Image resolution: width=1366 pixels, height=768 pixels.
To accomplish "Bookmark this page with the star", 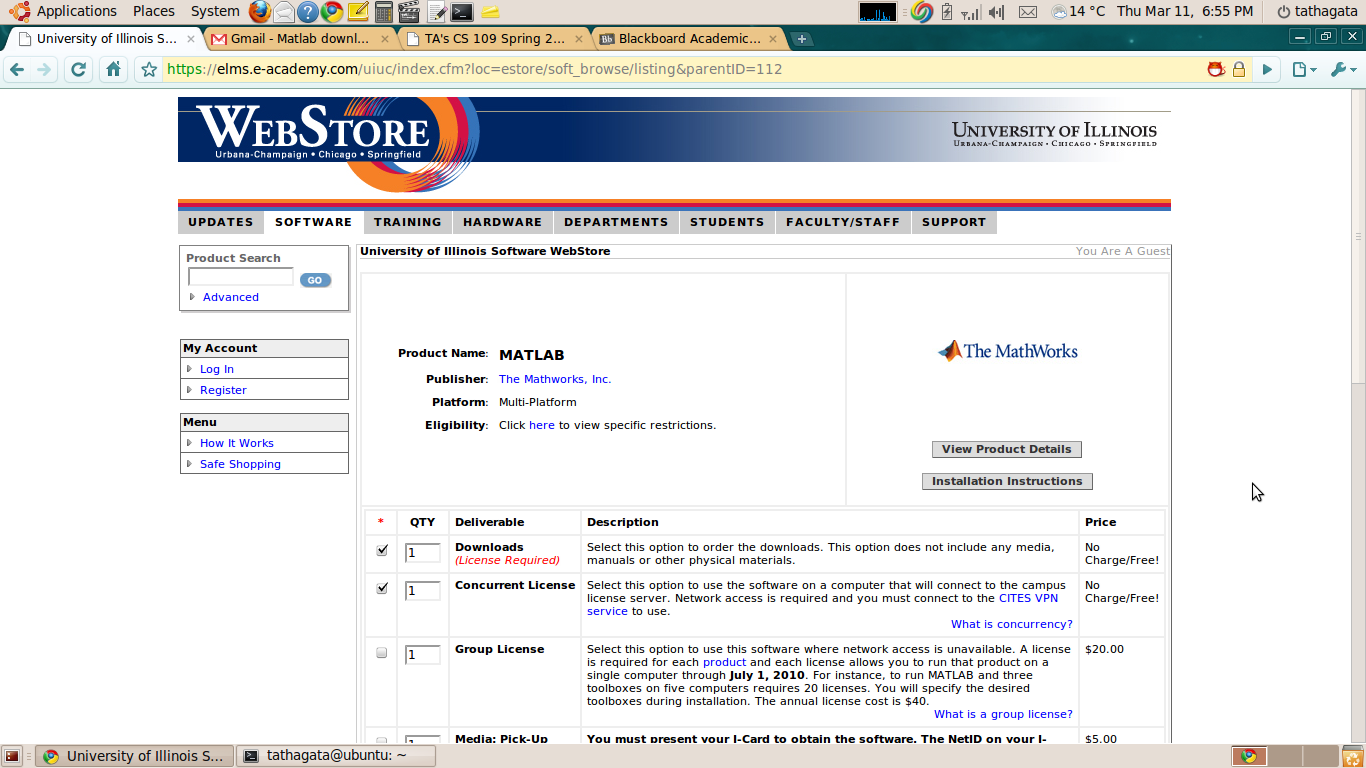I will coord(149,70).
